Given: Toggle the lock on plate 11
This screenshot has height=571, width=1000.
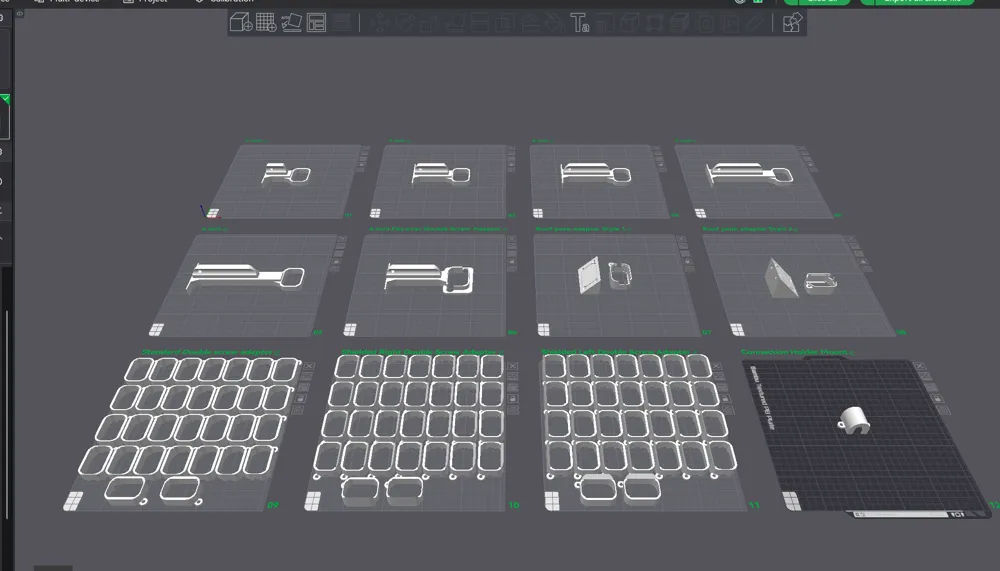Looking at the screenshot, I should click(725, 399).
